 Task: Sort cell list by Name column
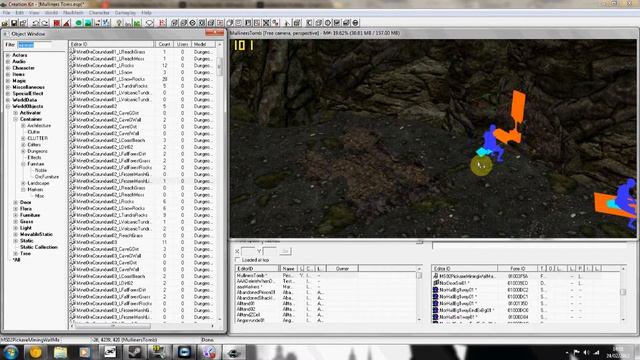[x=289, y=269]
